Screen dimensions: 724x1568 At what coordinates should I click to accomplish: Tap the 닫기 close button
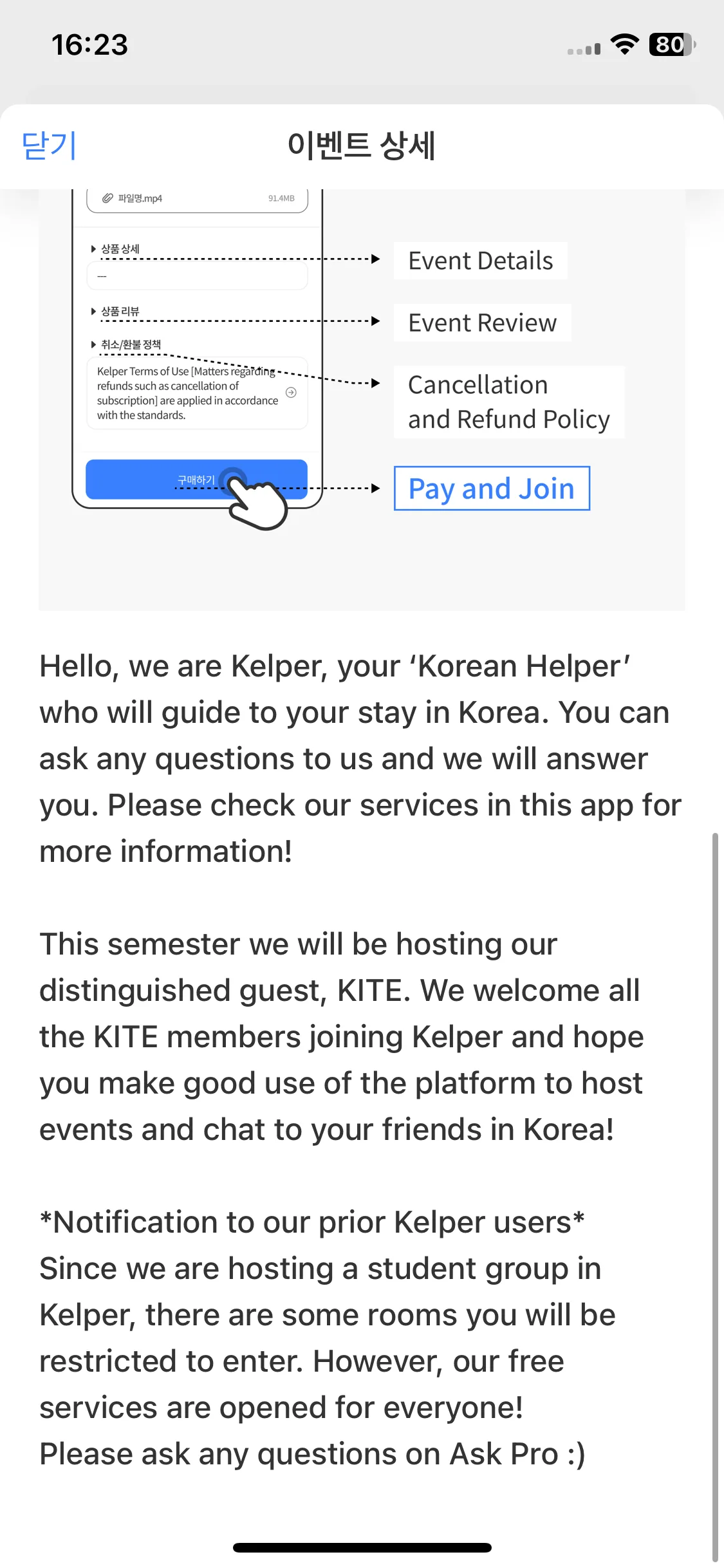point(49,145)
